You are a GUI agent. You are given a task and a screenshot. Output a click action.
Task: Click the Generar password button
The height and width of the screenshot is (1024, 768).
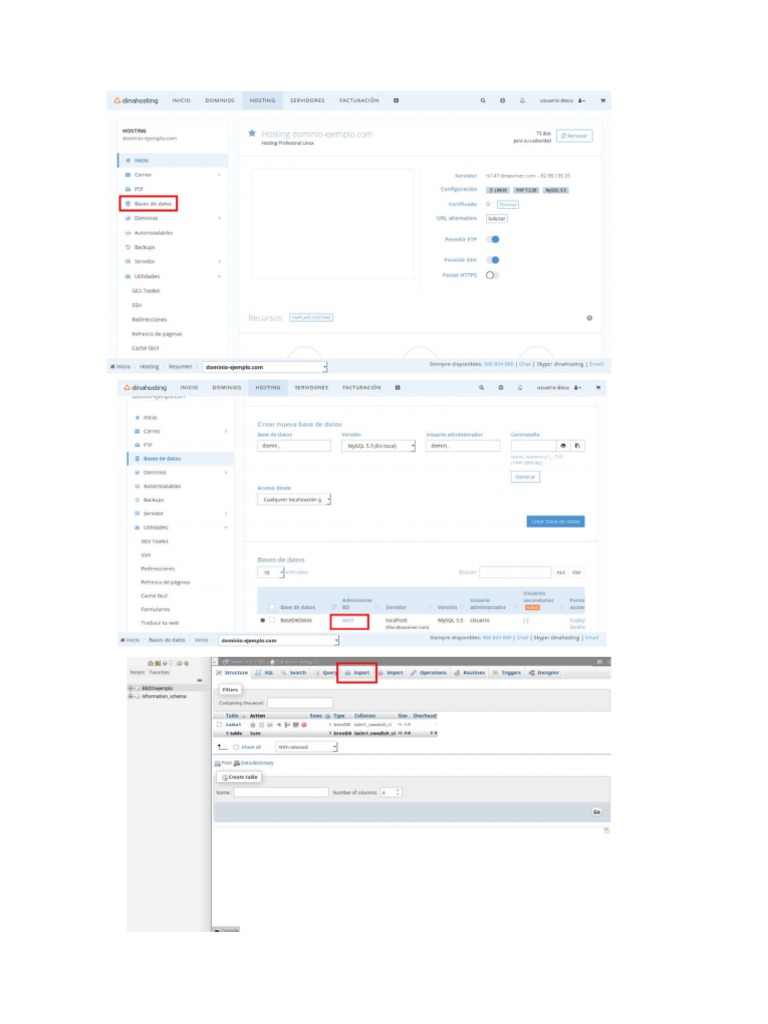point(525,477)
